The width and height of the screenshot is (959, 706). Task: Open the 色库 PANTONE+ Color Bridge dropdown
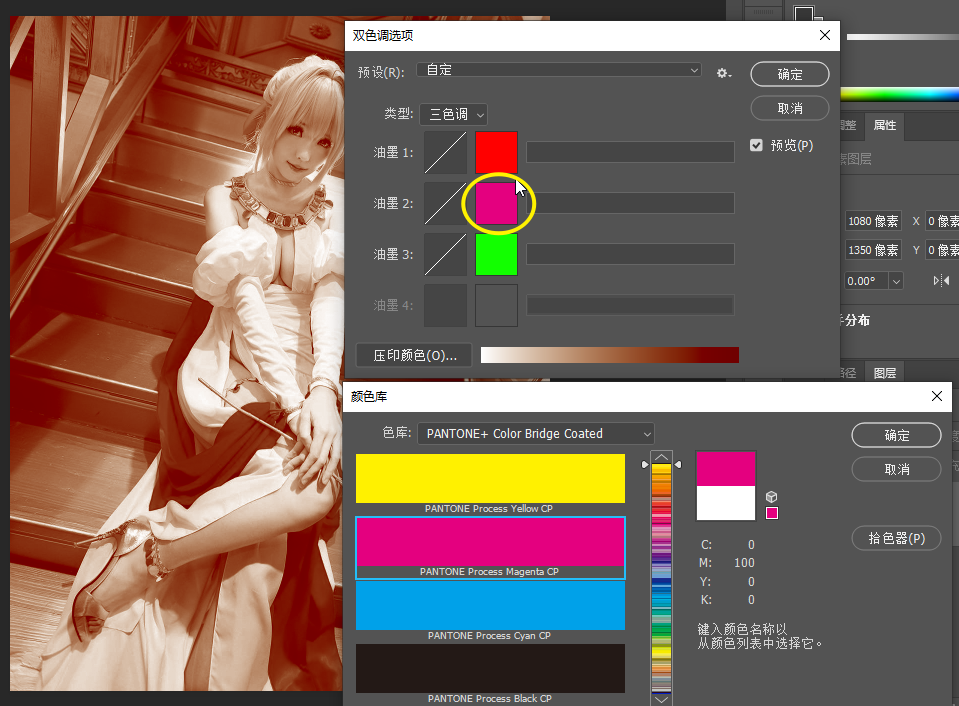click(536, 434)
